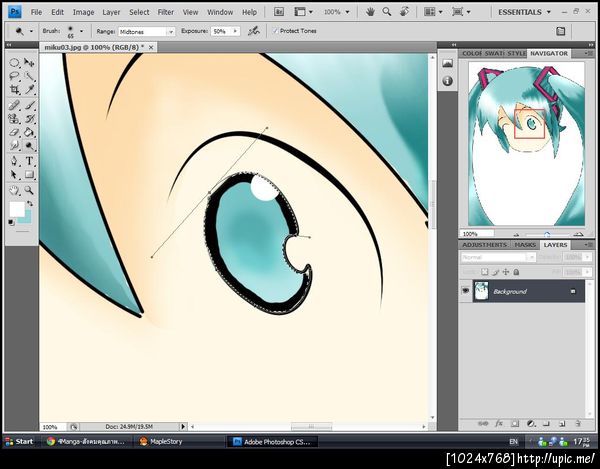600x469 pixels.
Task: Open the Exposure slider arrow
Action: click(x=235, y=31)
